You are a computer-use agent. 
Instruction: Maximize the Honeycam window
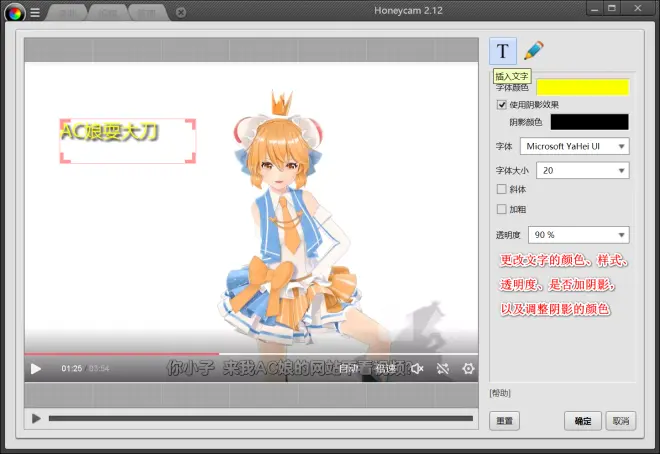coord(612,8)
